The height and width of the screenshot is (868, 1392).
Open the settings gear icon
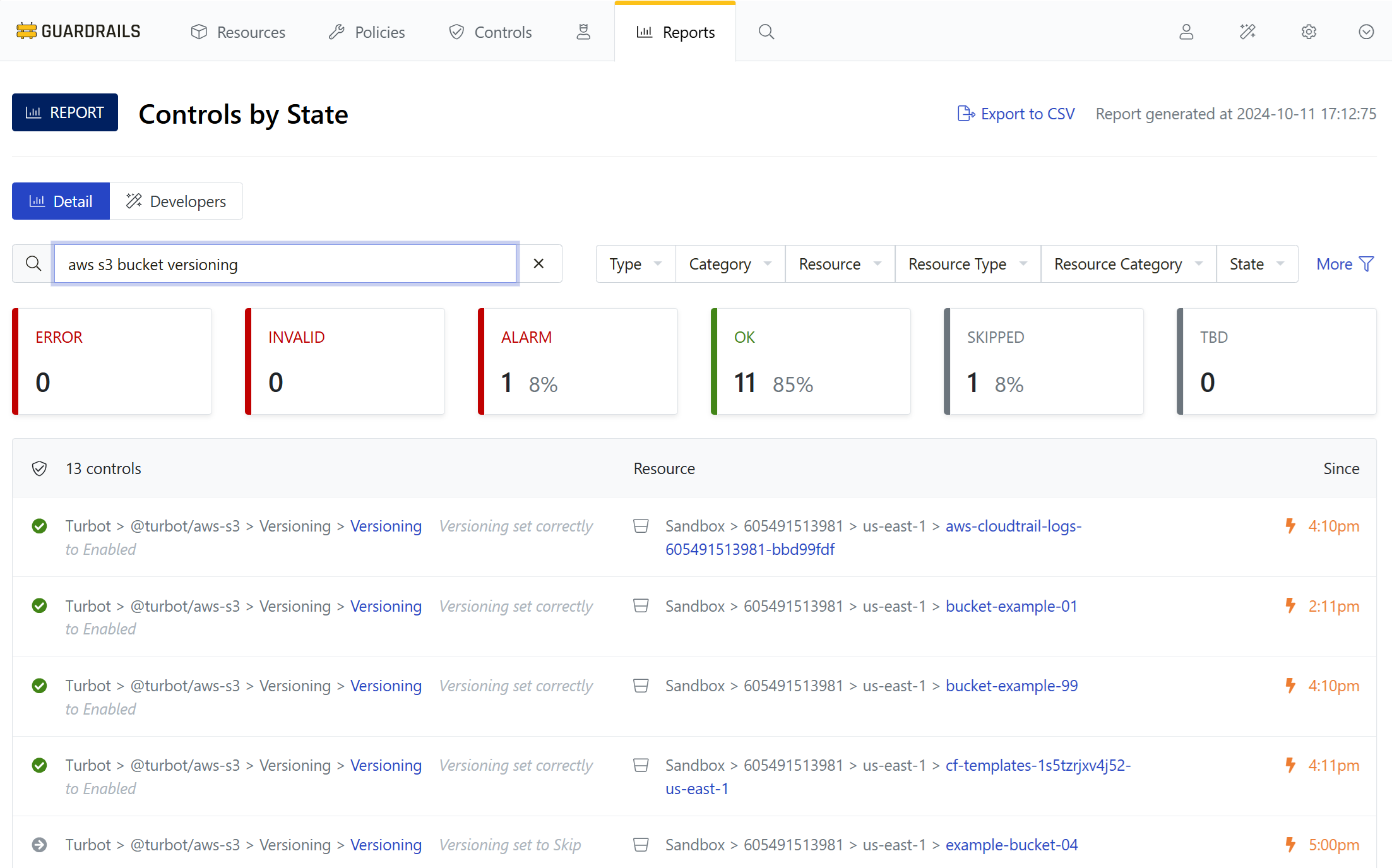coord(1309,32)
